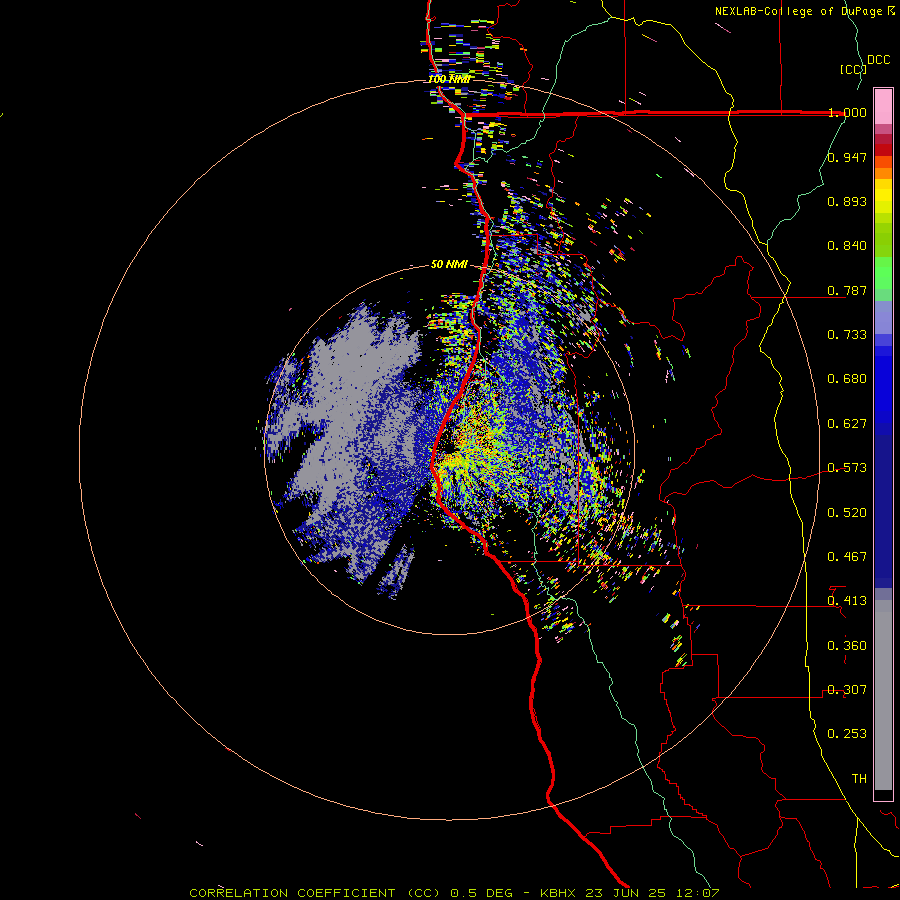Image resolution: width=900 pixels, height=900 pixels.
Task: Click the [CC] unit label
Action: click(854, 69)
